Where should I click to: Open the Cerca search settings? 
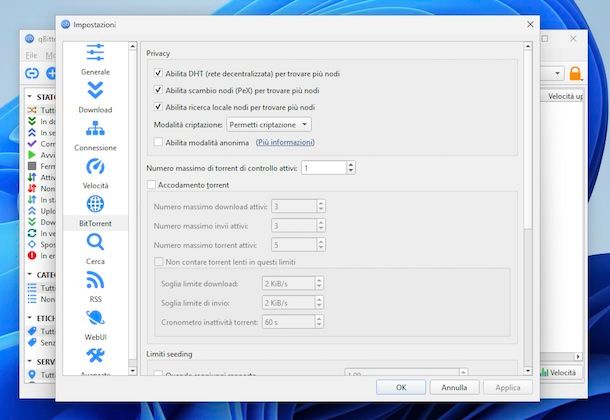click(x=96, y=248)
